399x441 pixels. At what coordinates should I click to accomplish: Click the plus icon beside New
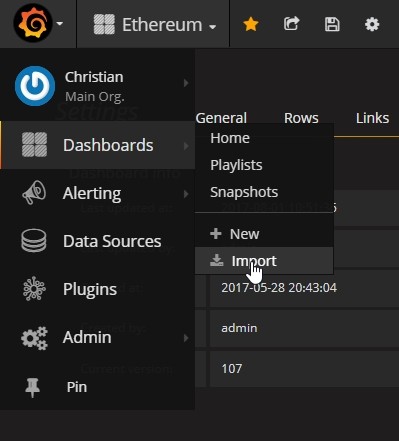[216, 234]
